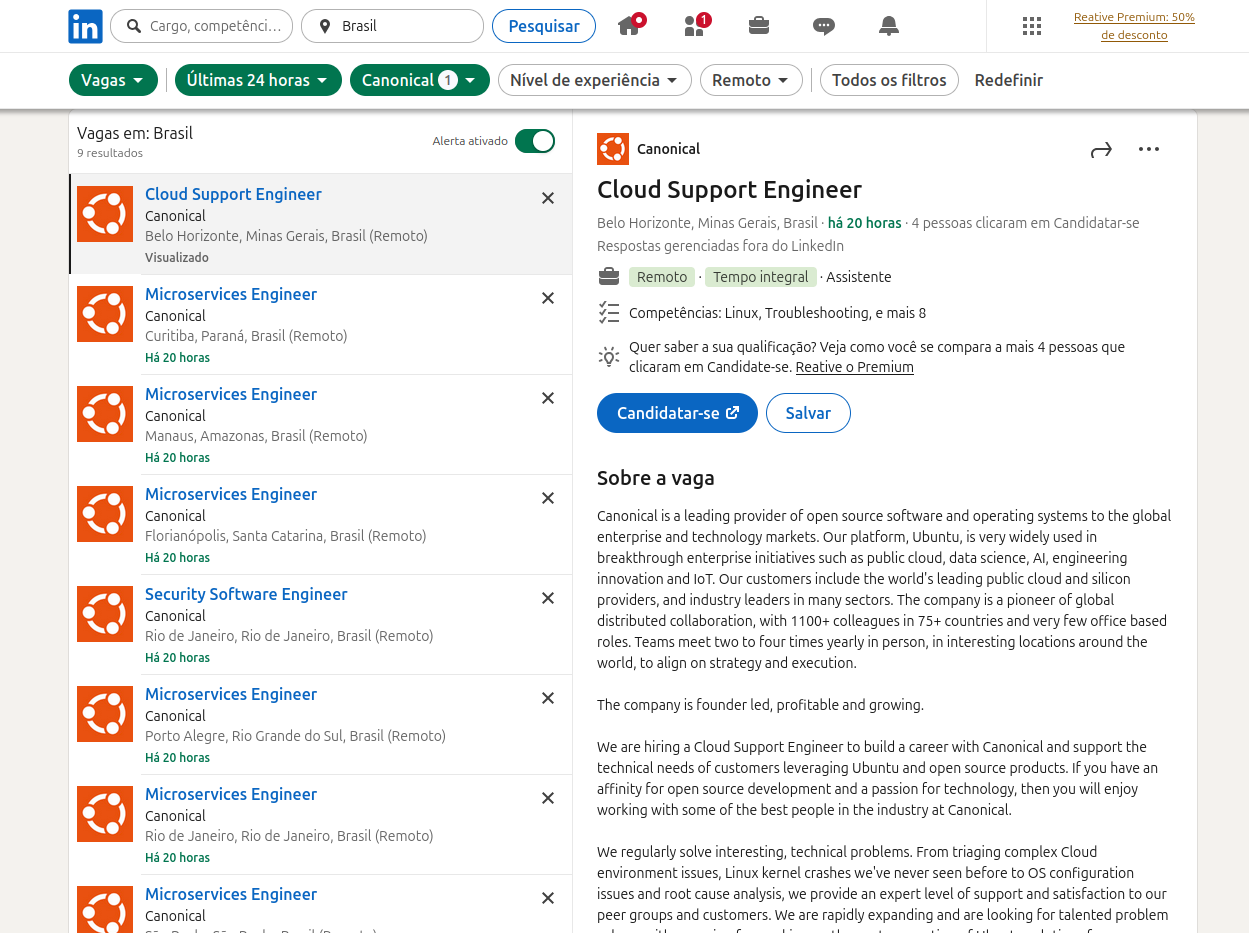Click the LinkedIn logo icon
The image size is (1249, 933).
85,26
